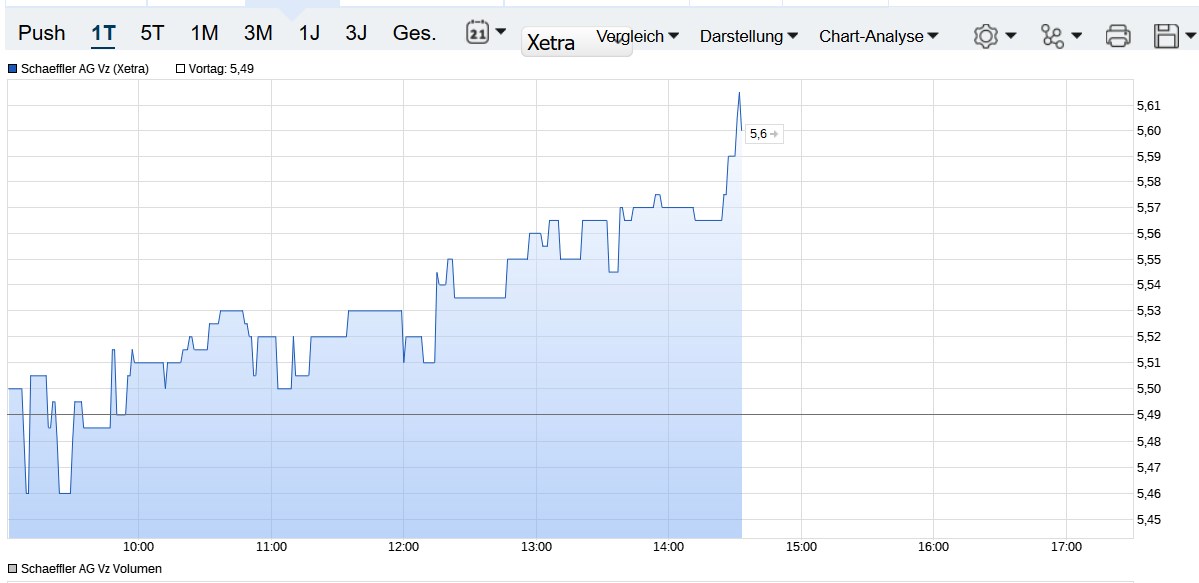Show the Ges. full history timeframe

pos(414,33)
